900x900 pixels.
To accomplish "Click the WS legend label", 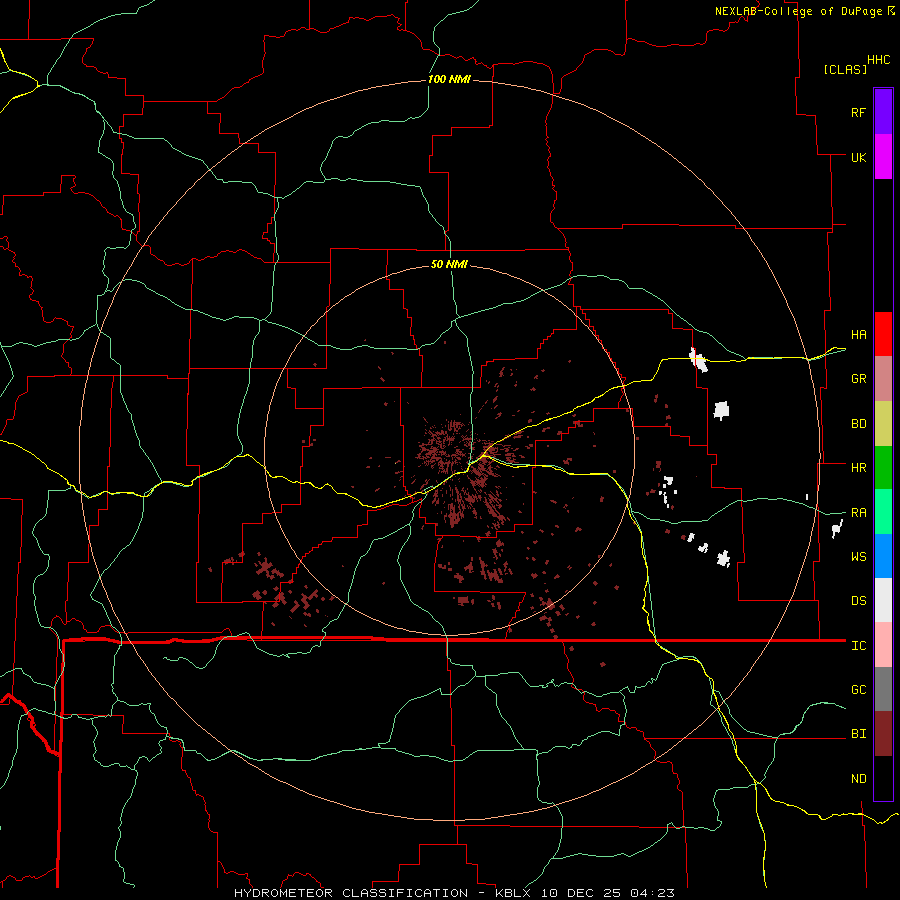I will [x=858, y=557].
